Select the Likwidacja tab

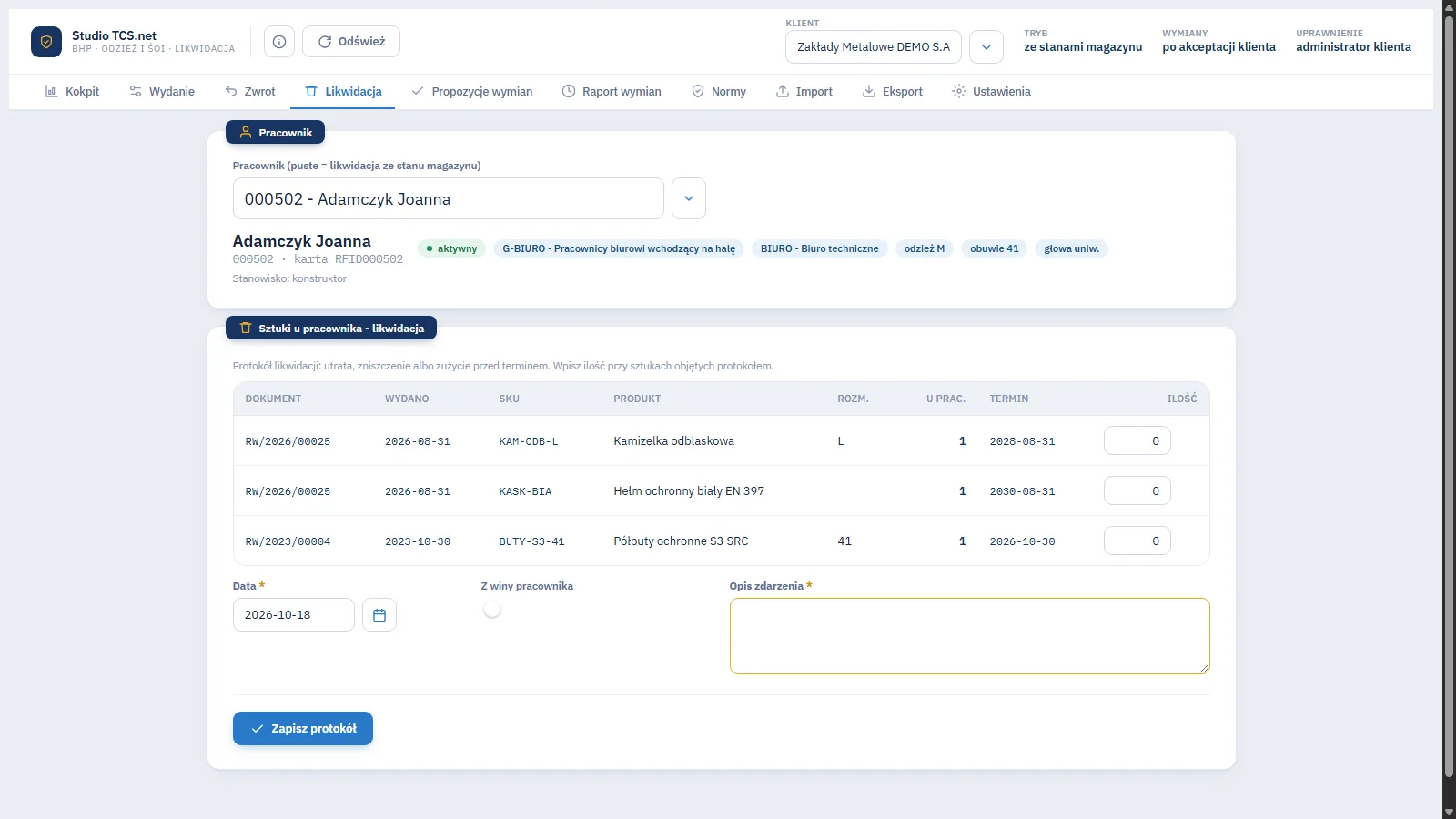[343, 92]
